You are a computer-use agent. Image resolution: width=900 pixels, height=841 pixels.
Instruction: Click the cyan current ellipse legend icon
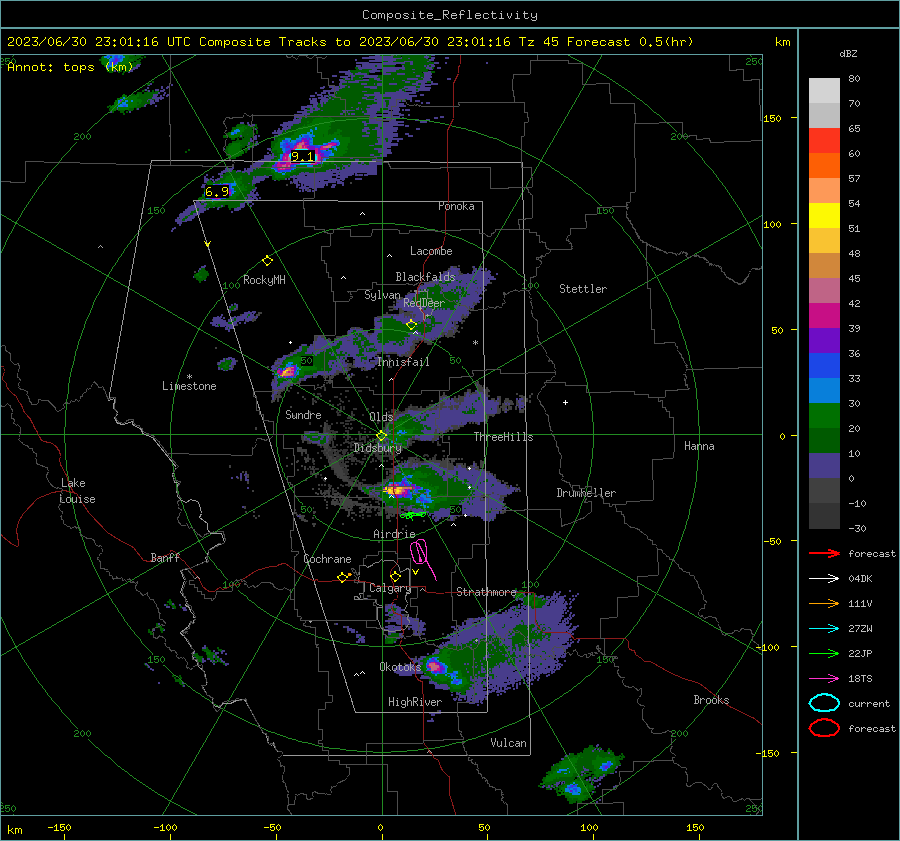tap(824, 703)
